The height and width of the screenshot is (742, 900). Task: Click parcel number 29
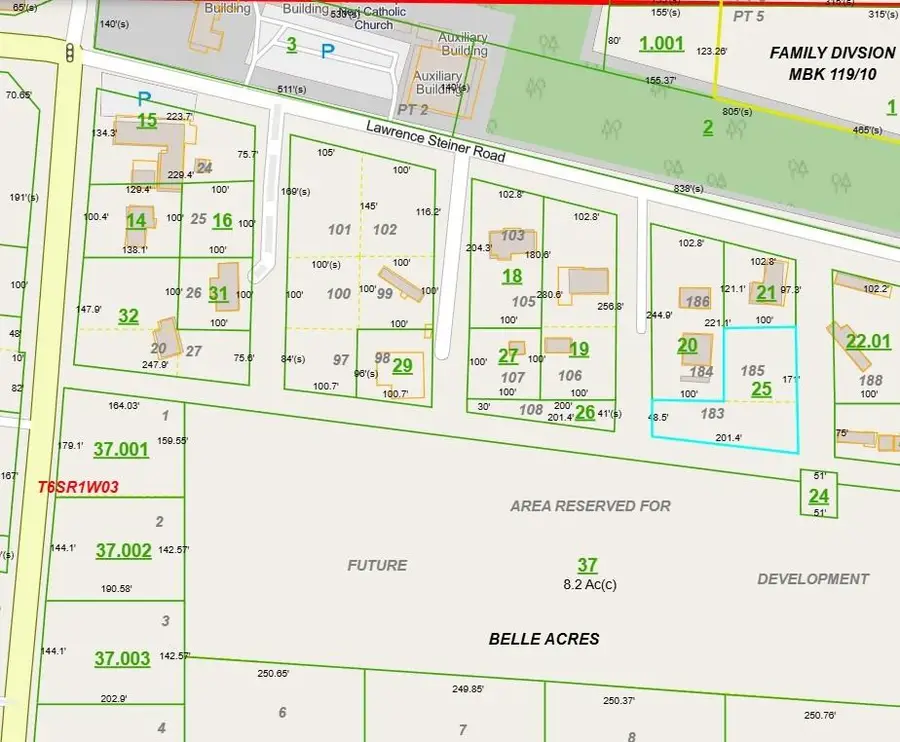click(402, 366)
